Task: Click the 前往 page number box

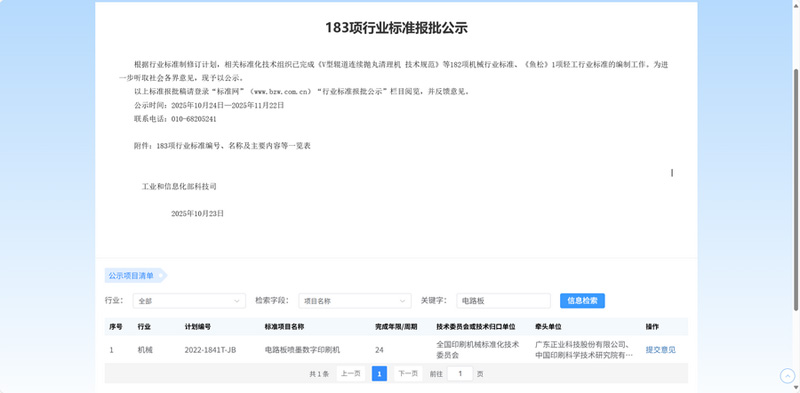Action: click(x=460, y=374)
